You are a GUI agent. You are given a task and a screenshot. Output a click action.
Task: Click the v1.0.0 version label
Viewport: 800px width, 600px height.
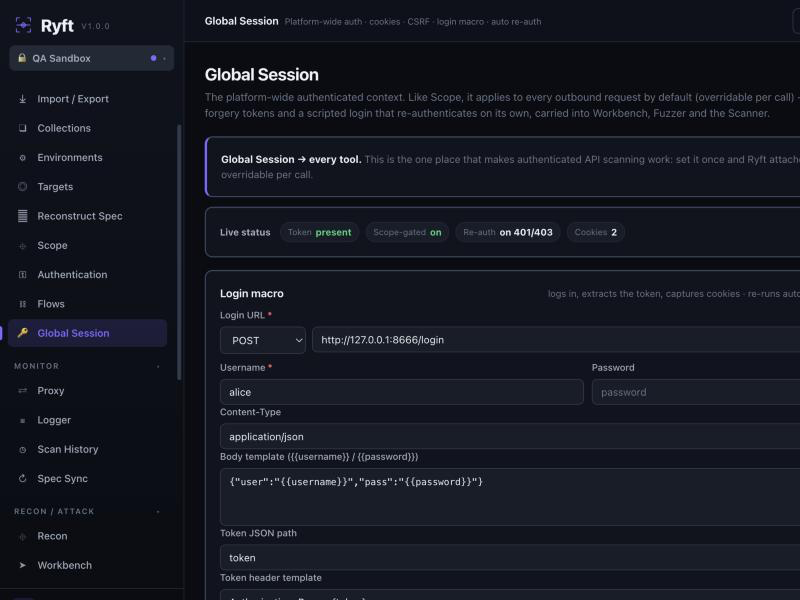(95, 26)
